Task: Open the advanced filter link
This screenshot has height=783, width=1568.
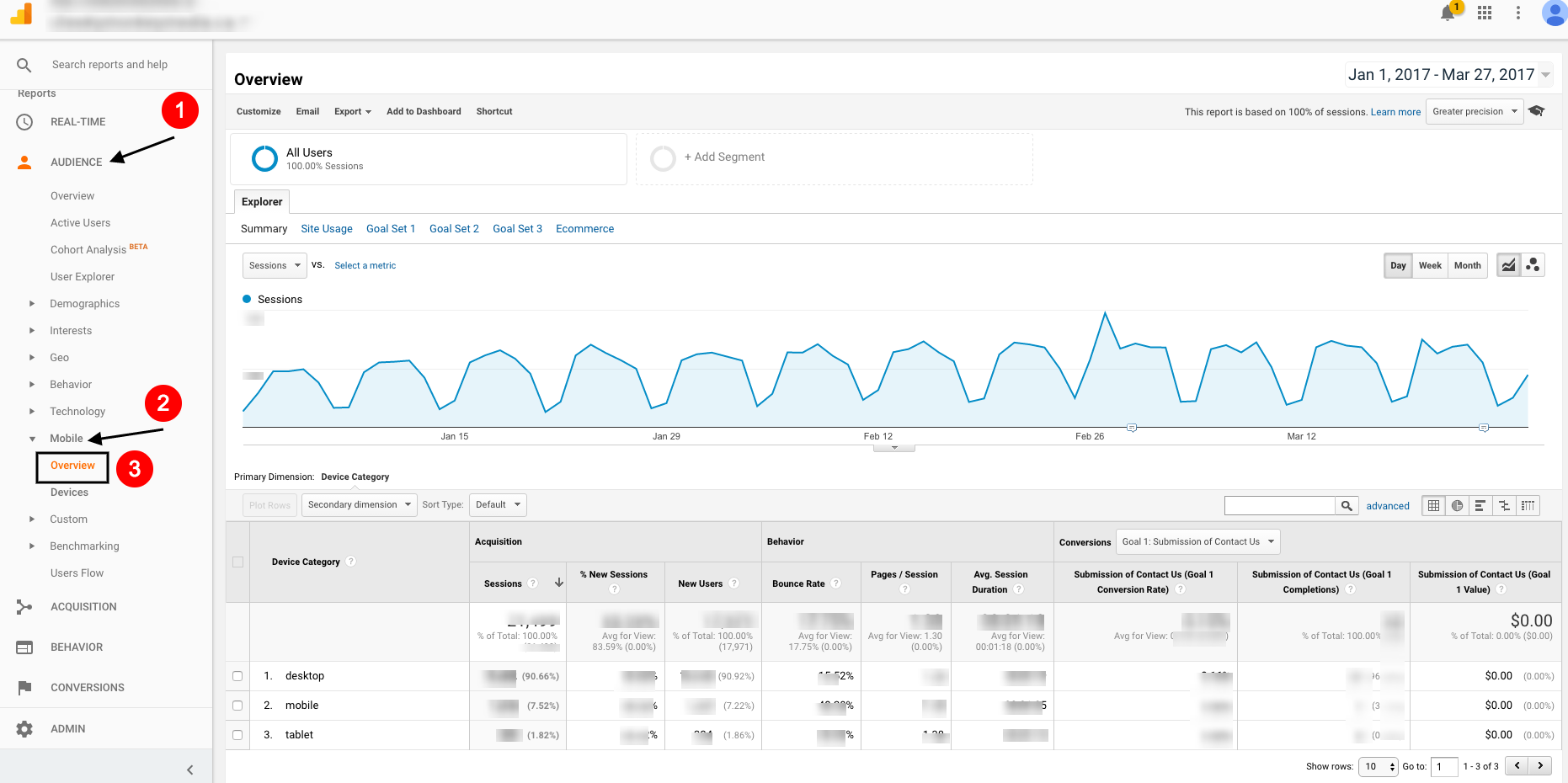Action: pos(1388,506)
